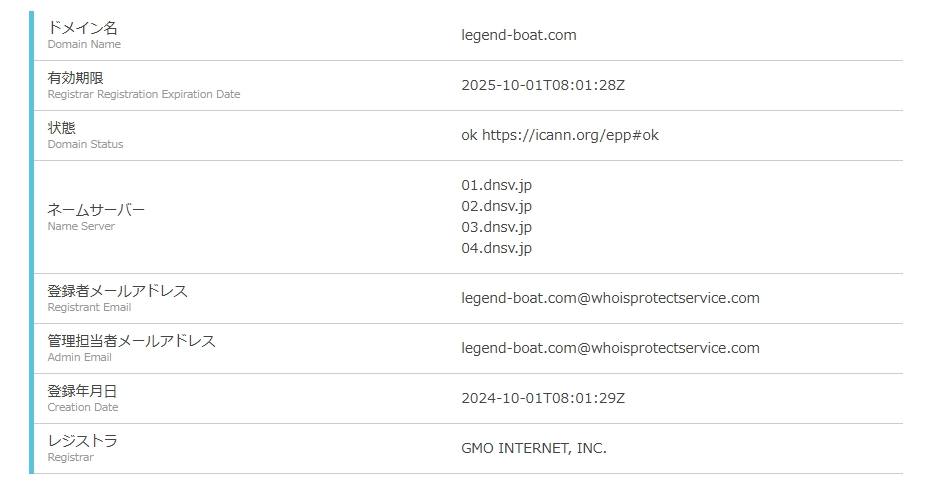This screenshot has width=932, height=502.
Task: Select the 02.dnsv.jp name server entry
Action: tap(496, 206)
